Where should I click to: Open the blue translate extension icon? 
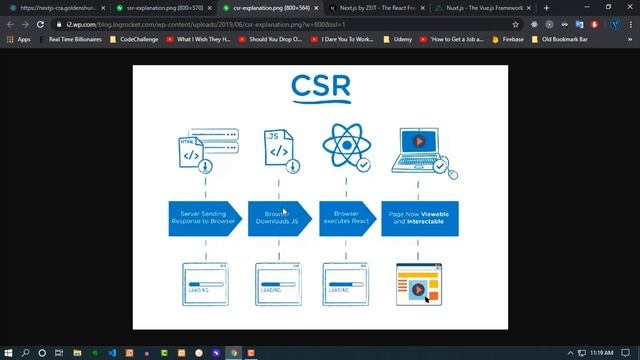click(579, 24)
